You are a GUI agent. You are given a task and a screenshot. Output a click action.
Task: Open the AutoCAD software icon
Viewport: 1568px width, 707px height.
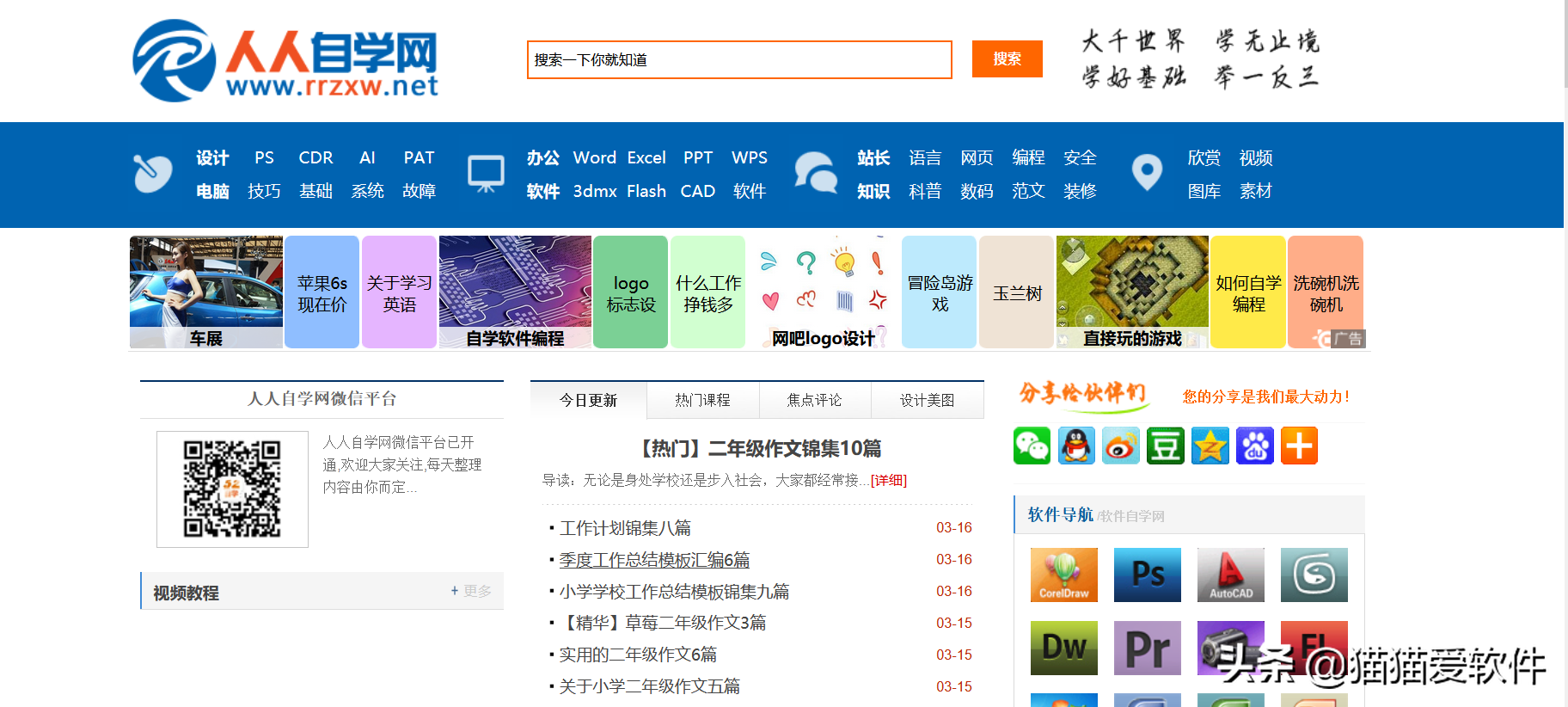pyautogui.click(x=1231, y=575)
